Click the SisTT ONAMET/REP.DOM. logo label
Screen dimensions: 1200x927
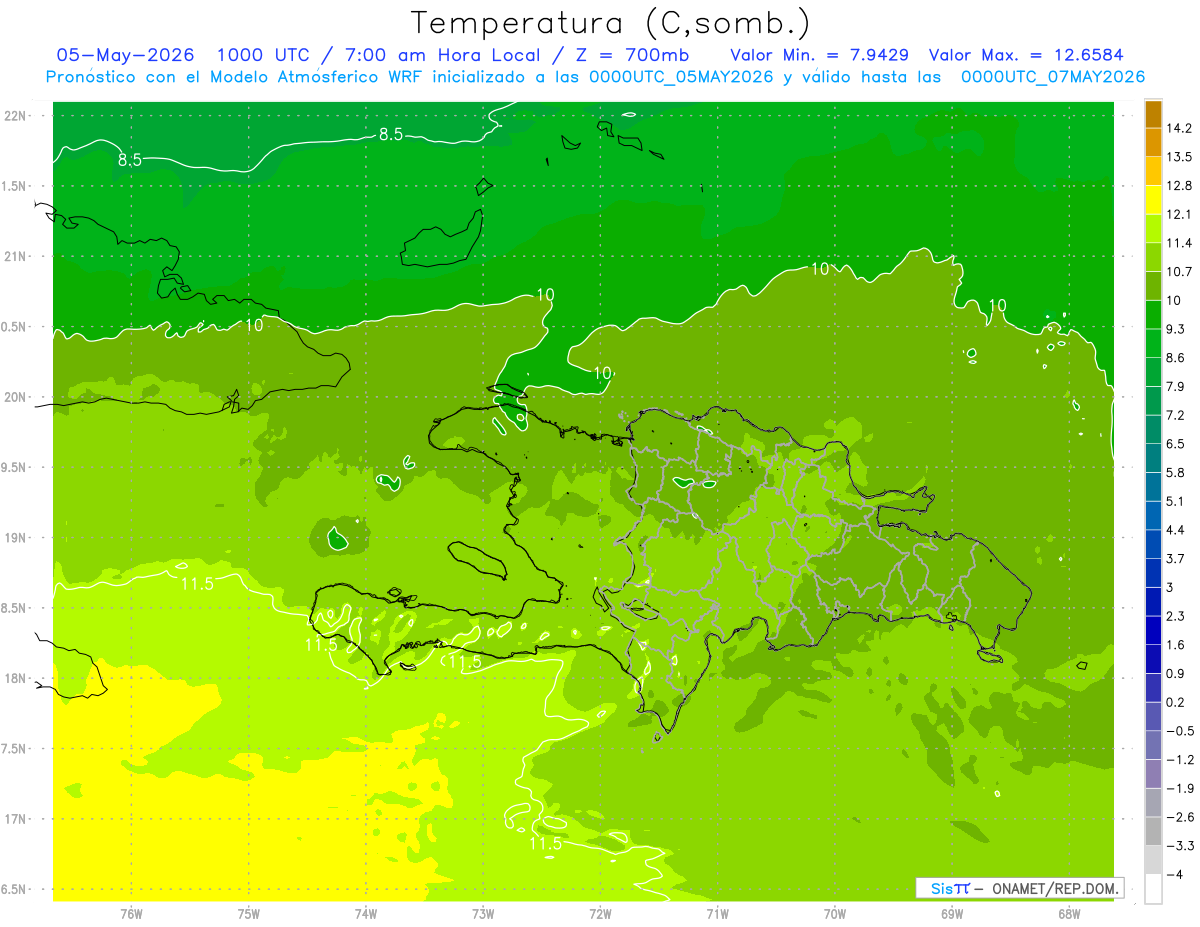(1019, 888)
